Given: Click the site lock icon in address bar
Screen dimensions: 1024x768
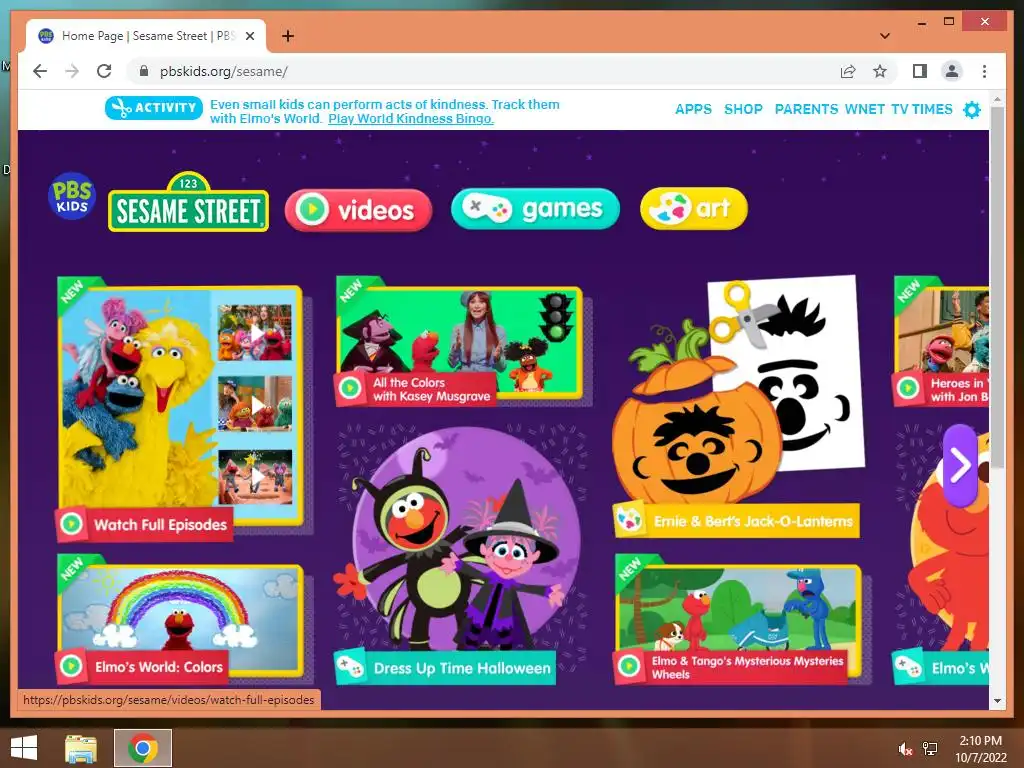Looking at the screenshot, I should pyautogui.click(x=144, y=71).
